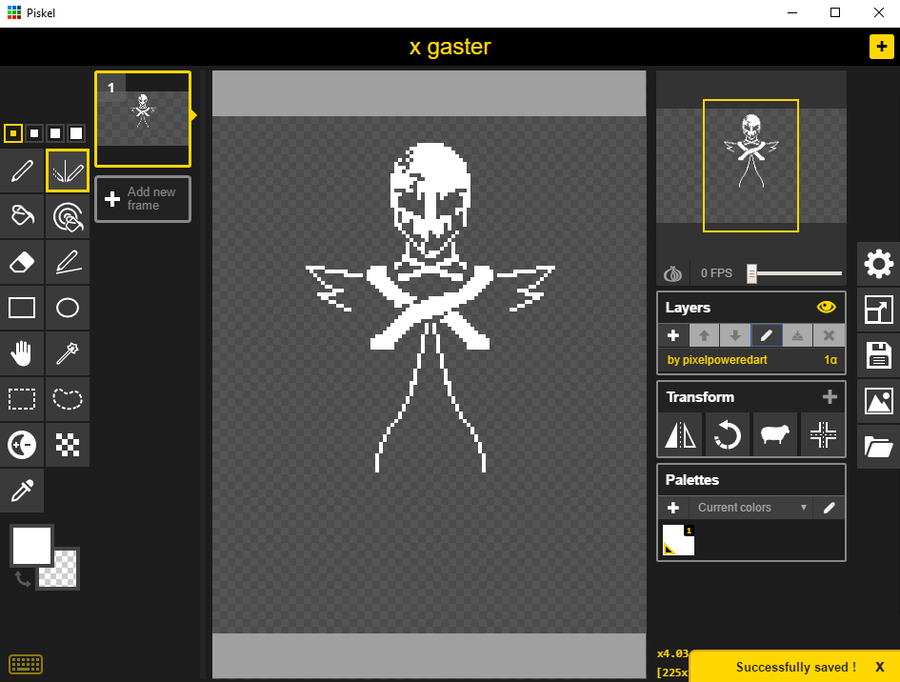Select the Vertical mirror pen tool
The width and height of the screenshot is (900, 682).
pyautogui.click(x=67, y=170)
